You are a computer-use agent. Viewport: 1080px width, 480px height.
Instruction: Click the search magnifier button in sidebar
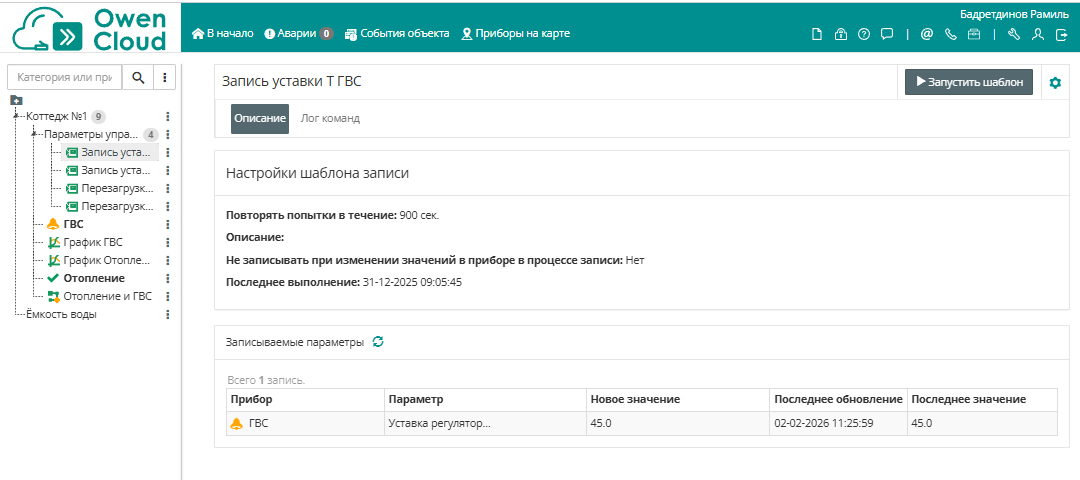[138, 77]
